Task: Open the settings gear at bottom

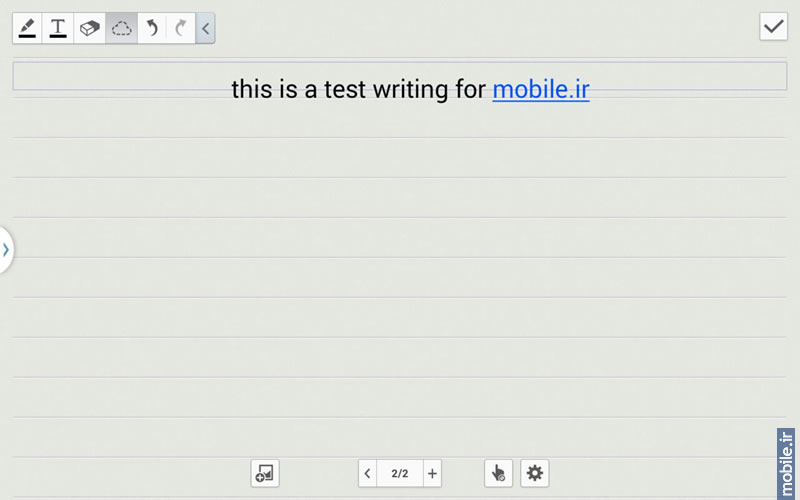Action: pos(535,473)
